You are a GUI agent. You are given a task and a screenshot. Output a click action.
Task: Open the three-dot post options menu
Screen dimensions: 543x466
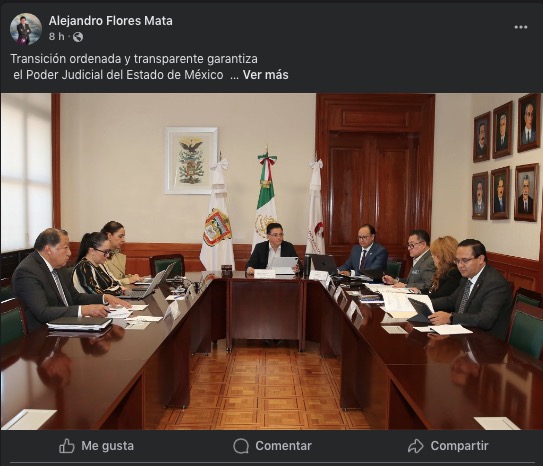click(520, 27)
